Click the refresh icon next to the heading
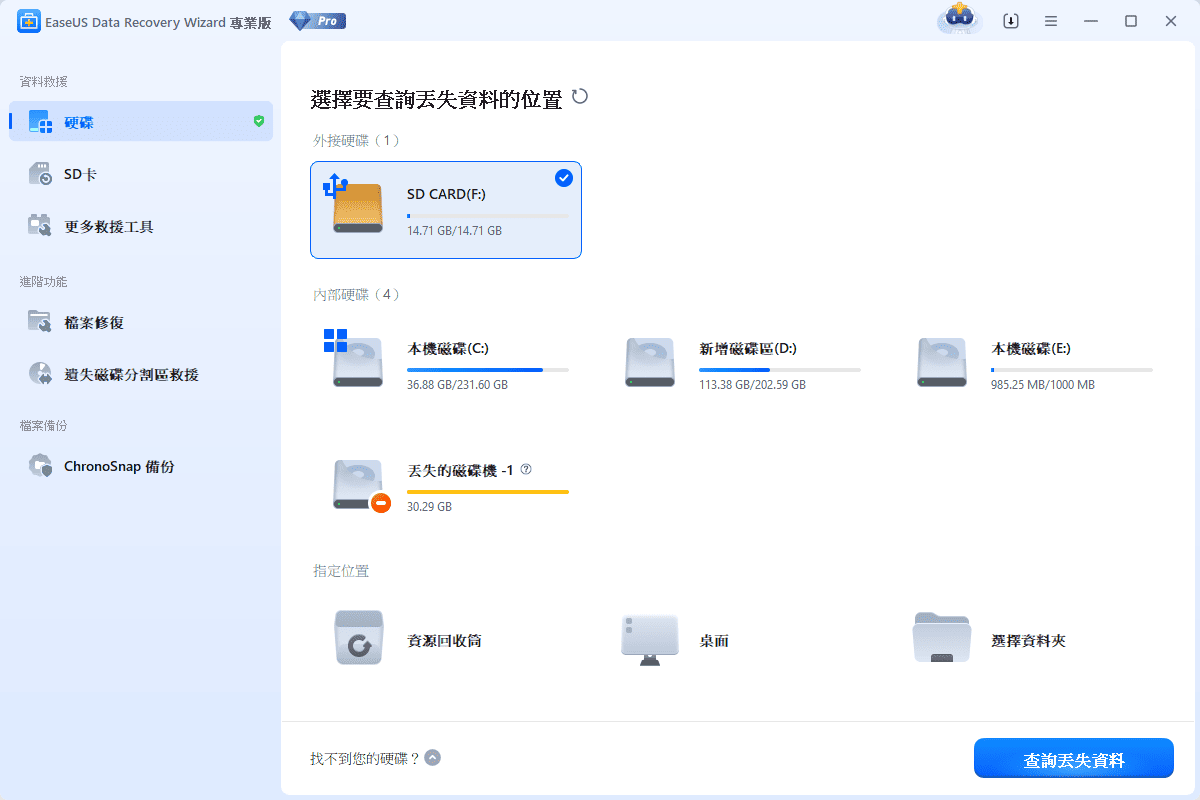This screenshot has height=800, width=1200. [x=579, y=97]
